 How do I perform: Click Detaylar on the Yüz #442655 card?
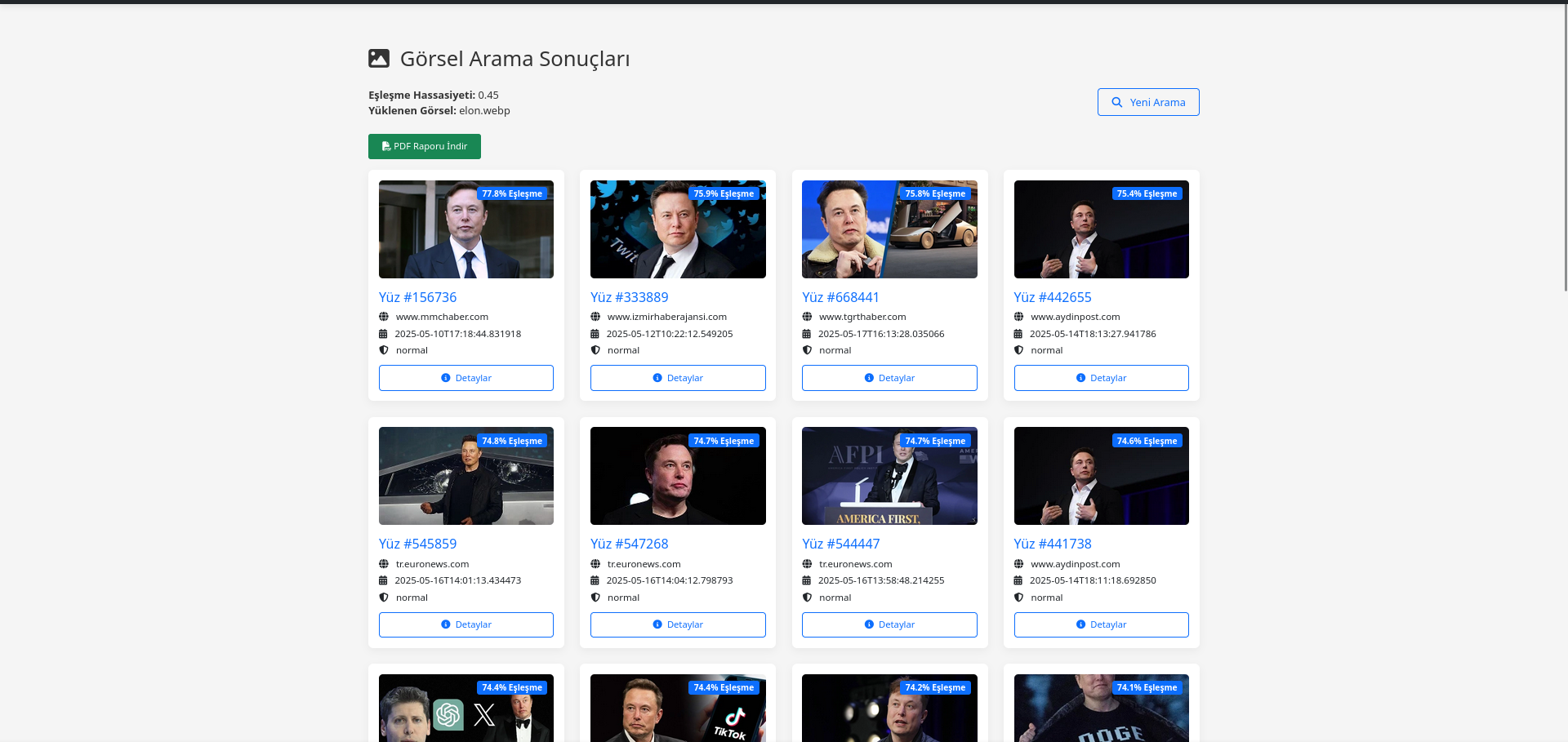(1101, 378)
